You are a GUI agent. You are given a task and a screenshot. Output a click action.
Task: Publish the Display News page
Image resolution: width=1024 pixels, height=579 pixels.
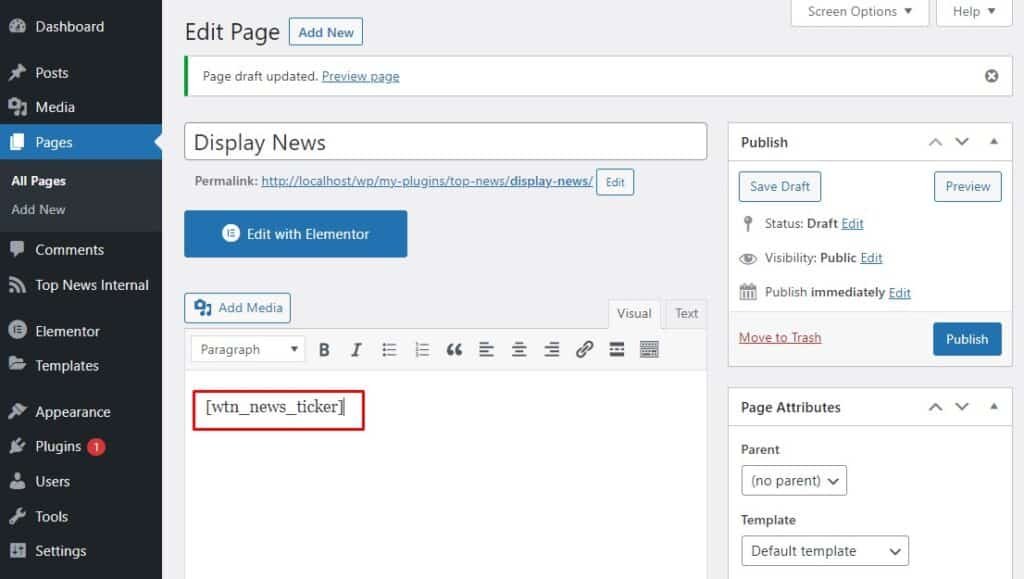point(966,338)
